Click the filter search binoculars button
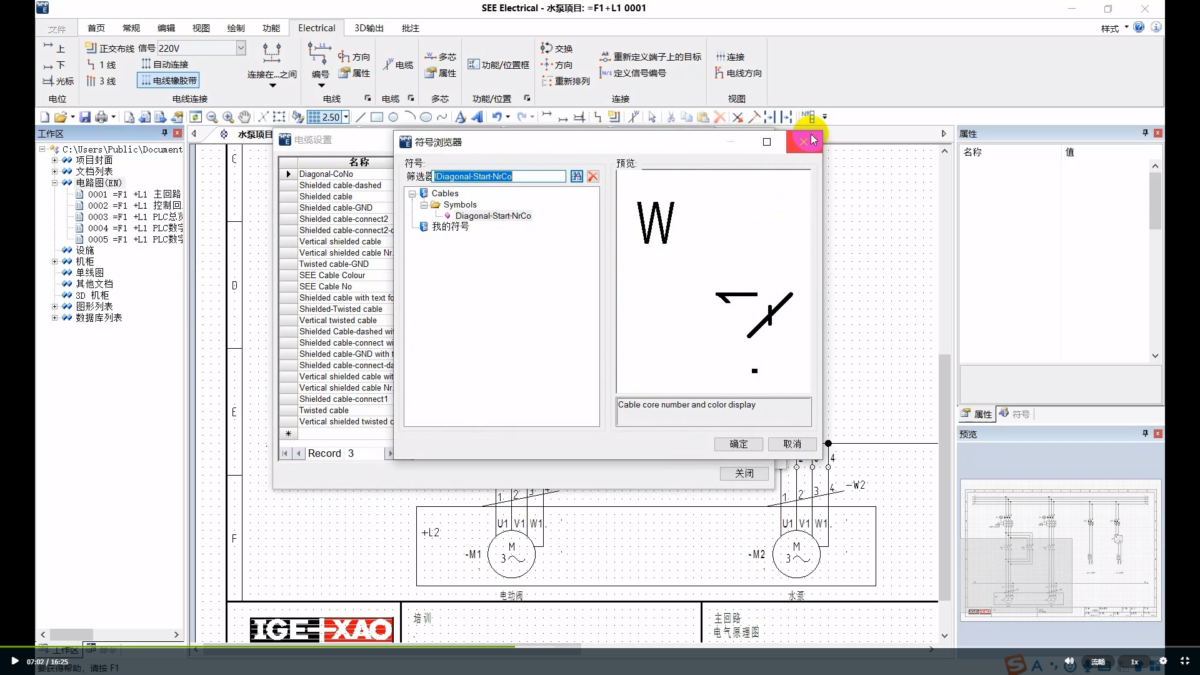This screenshot has height=675, width=1200. click(577, 176)
